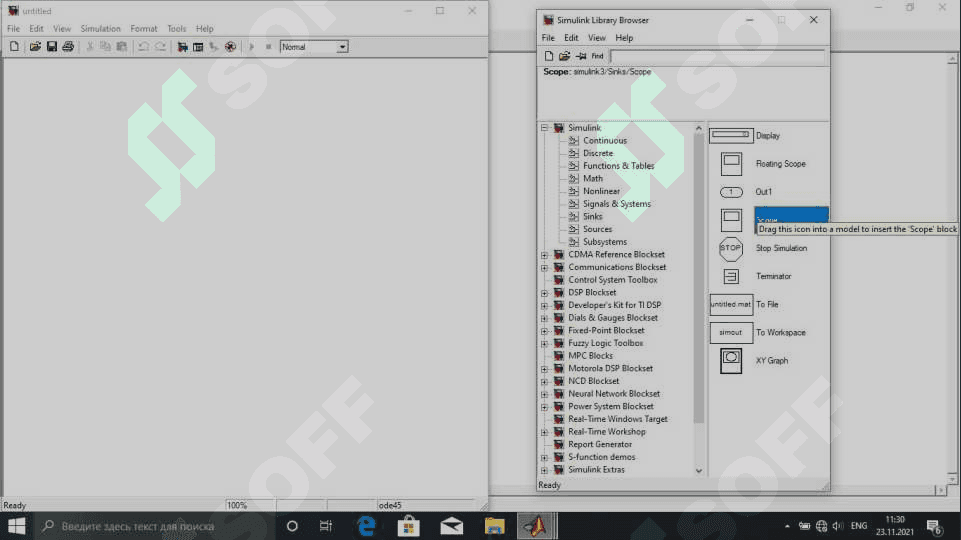
Task: Click the Find button in Library Browser
Action: click(x=598, y=56)
